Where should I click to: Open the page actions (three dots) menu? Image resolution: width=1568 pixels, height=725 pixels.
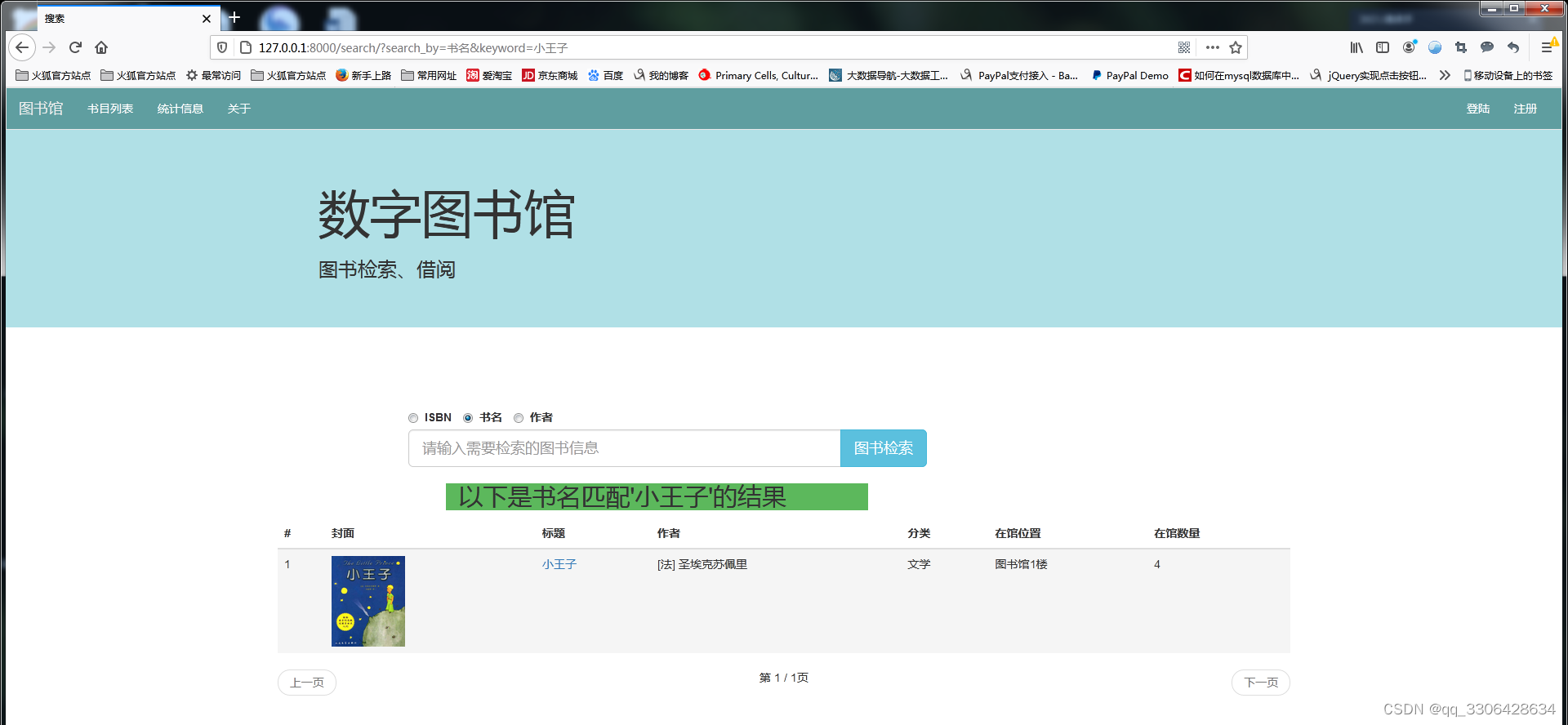point(1213,47)
